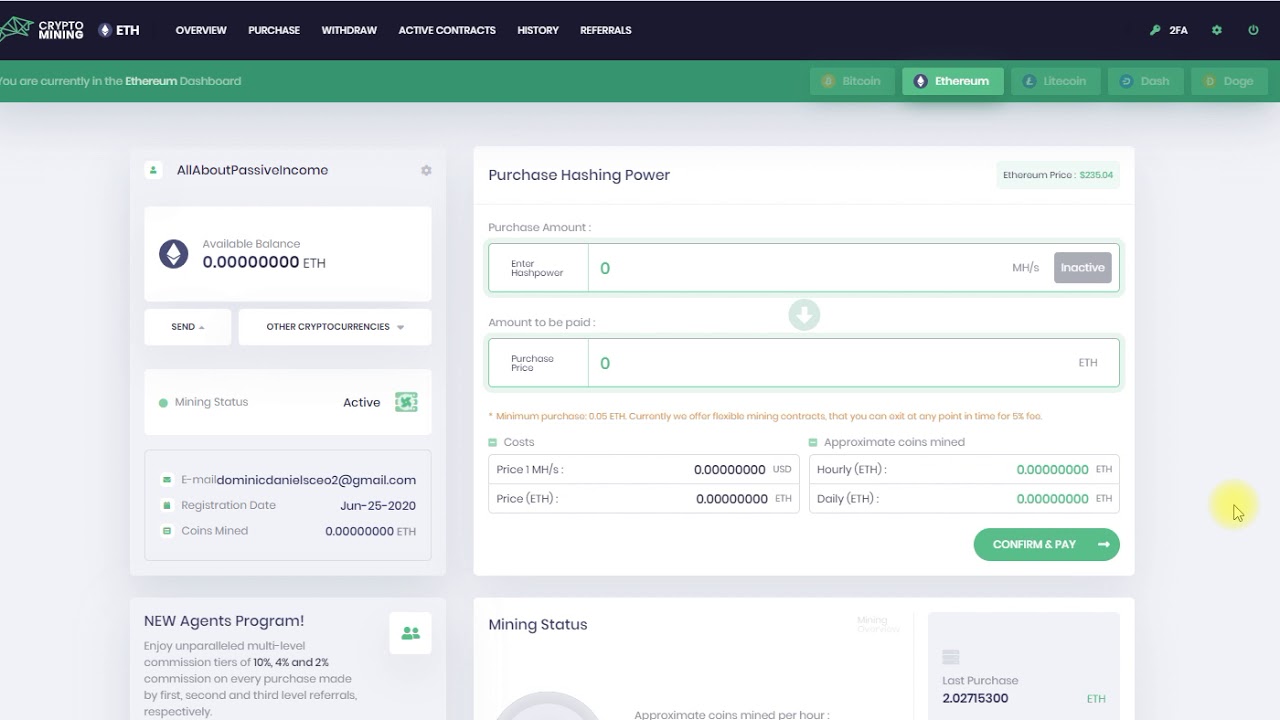Viewport: 1280px width, 720px height.
Task: Open History page
Action: (538, 30)
